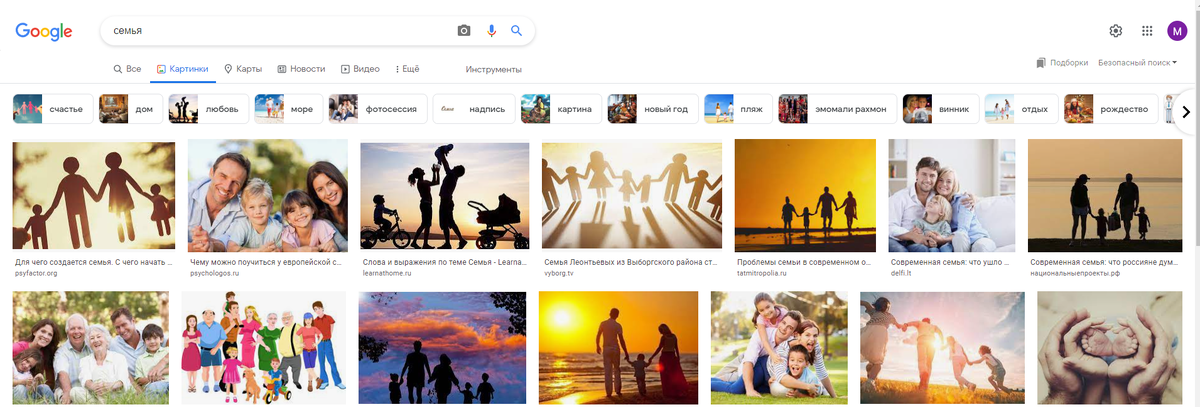The height and width of the screenshot is (407, 1200).
Task: Open Google settings gear icon
Action: click(1116, 31)
